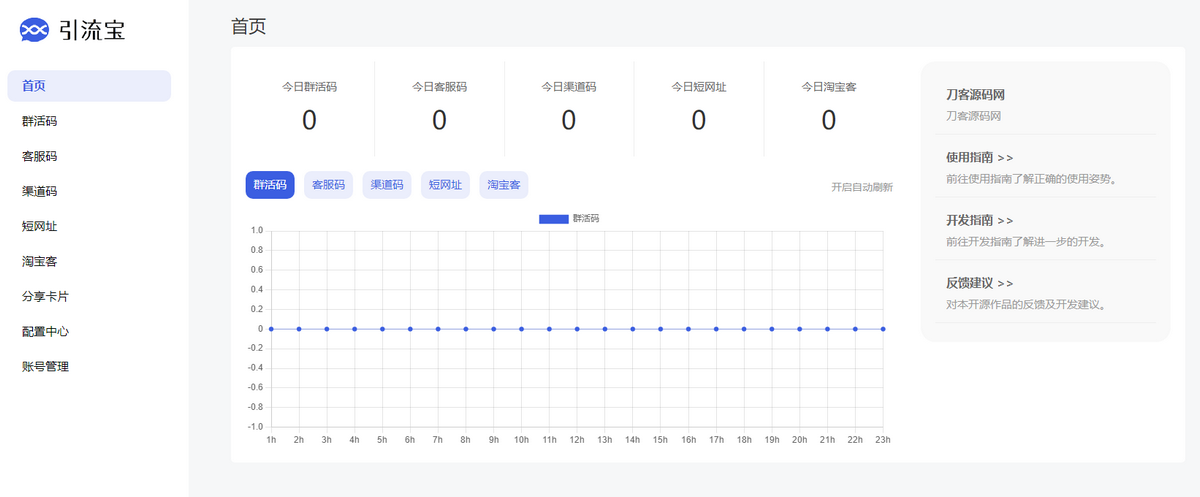
Task: Open 淘宝客 in the sidebar
Action: pos(40,261)
